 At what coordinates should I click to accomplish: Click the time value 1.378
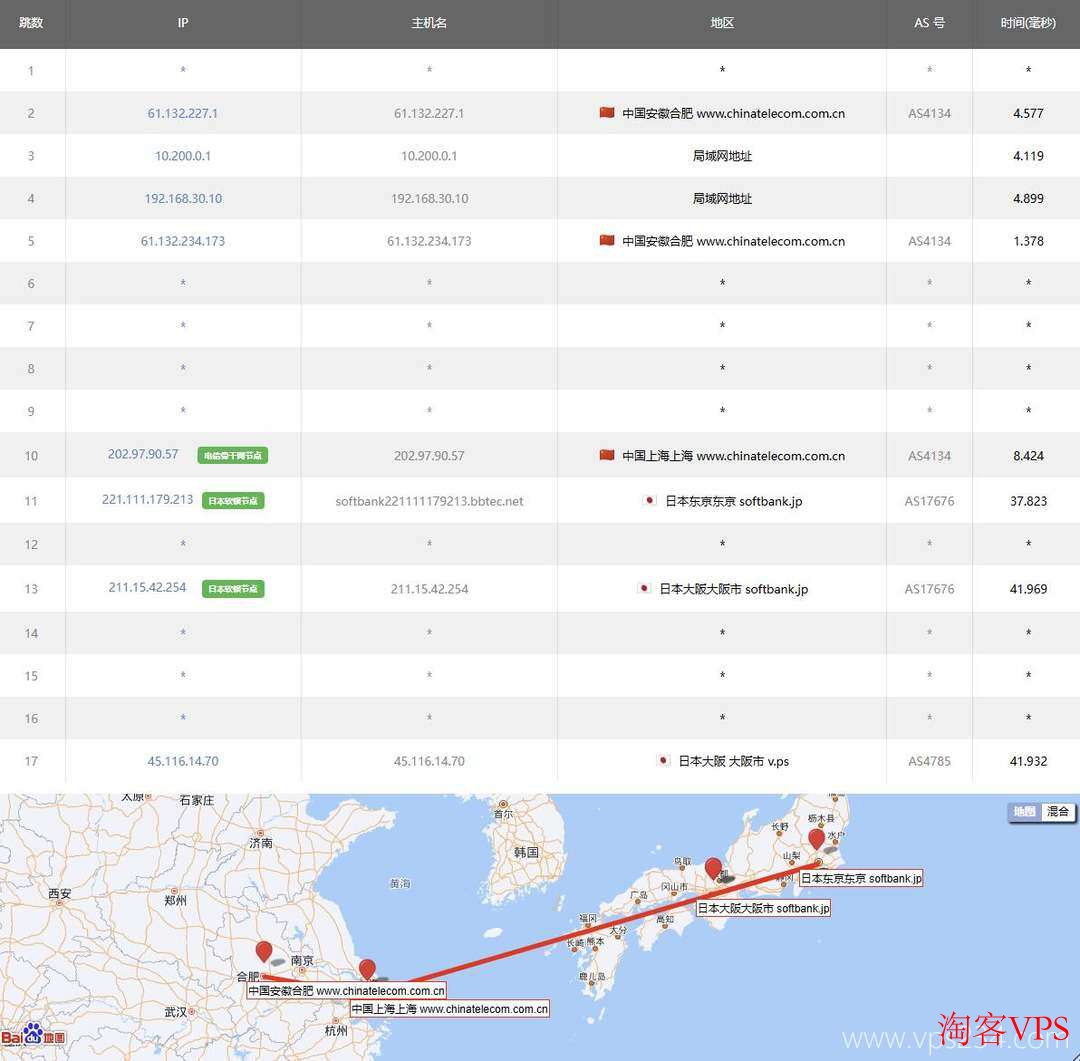(1028, 241)
